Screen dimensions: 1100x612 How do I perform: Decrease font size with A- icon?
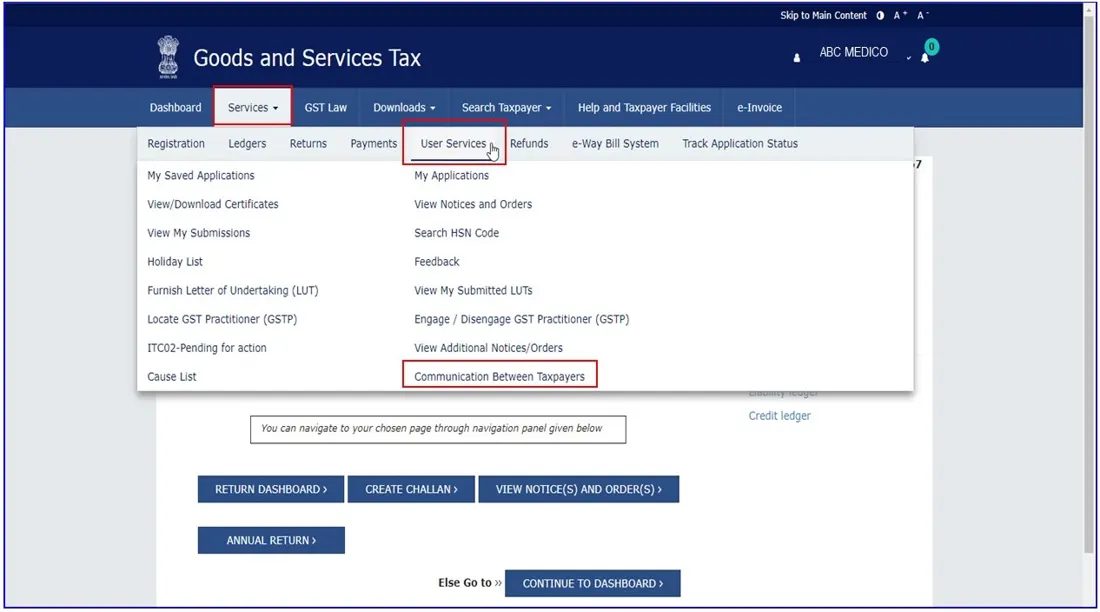[923, 15]
